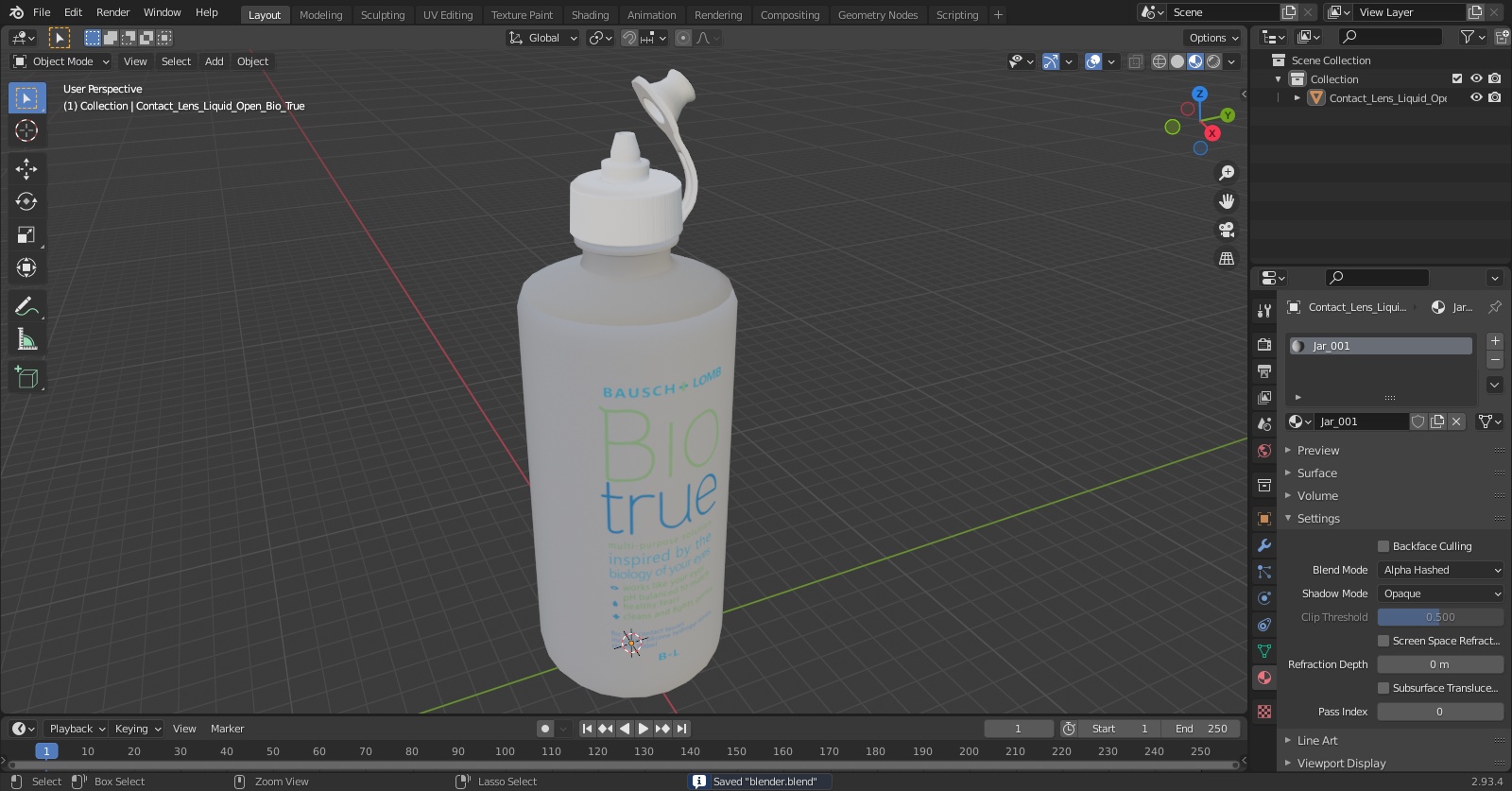Open the Tool properties tab
This screenshot has width=1512, height=791.
pos(1264,310)
